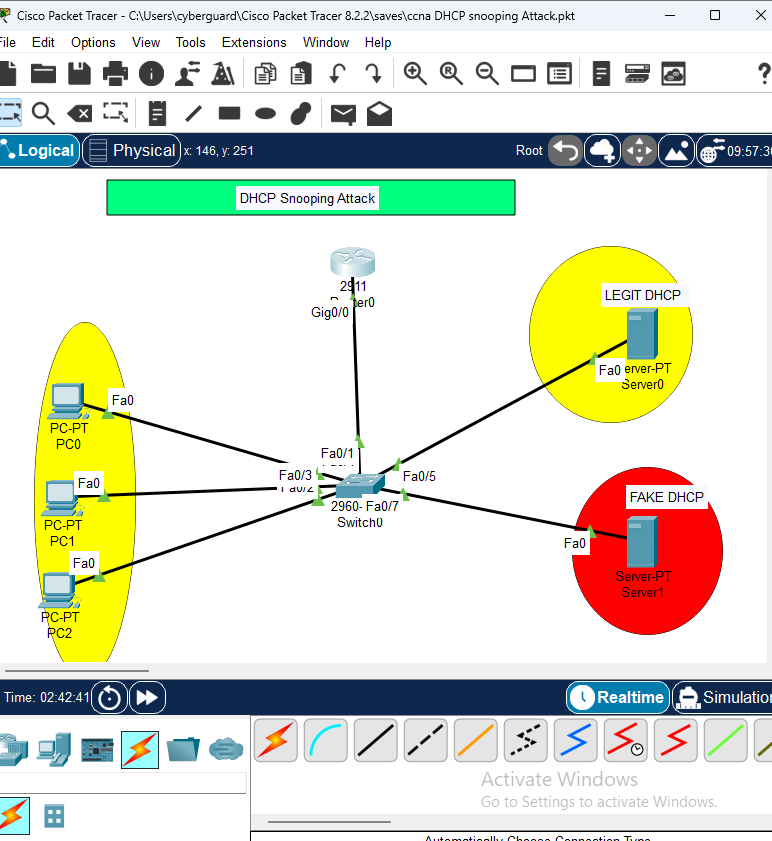Viewport: 772px width, 841px height.
Task: Select the PC0 computer
Action: [x=68, y=401]
